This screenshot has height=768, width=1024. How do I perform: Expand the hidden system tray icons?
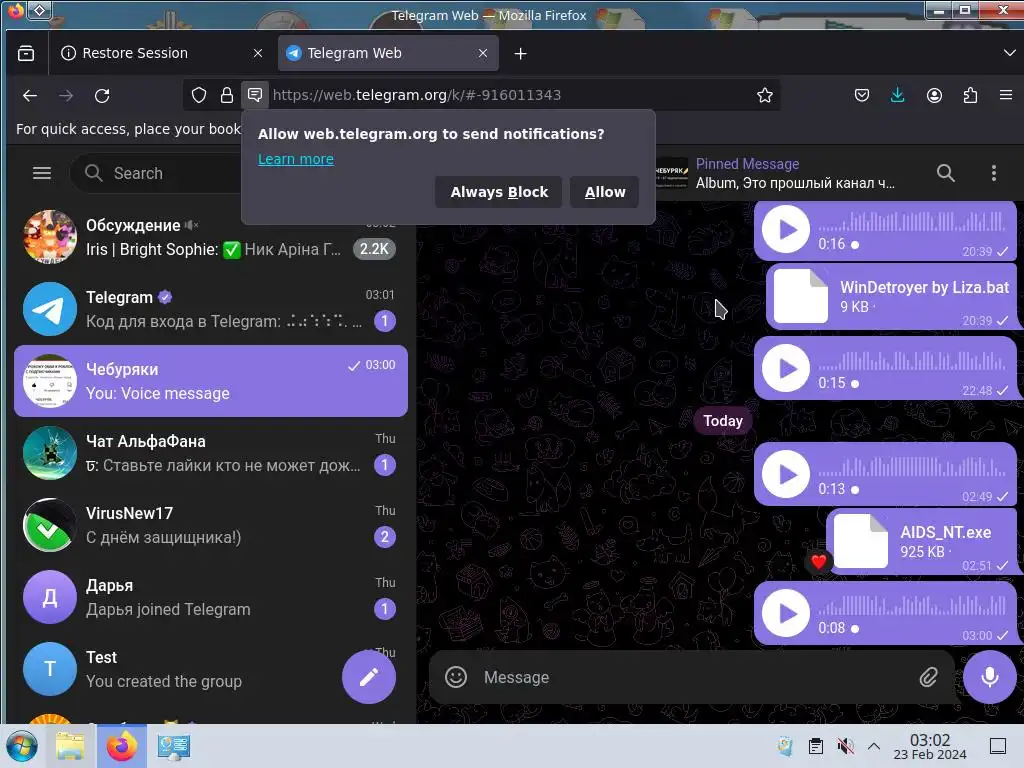point(874,746)
